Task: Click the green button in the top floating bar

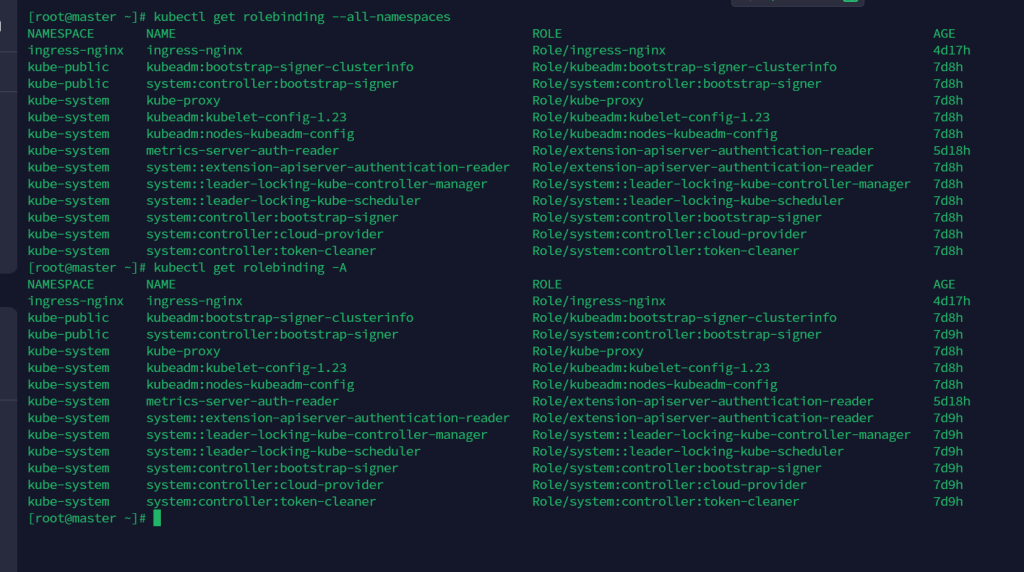Action: [x=849, y=2]
